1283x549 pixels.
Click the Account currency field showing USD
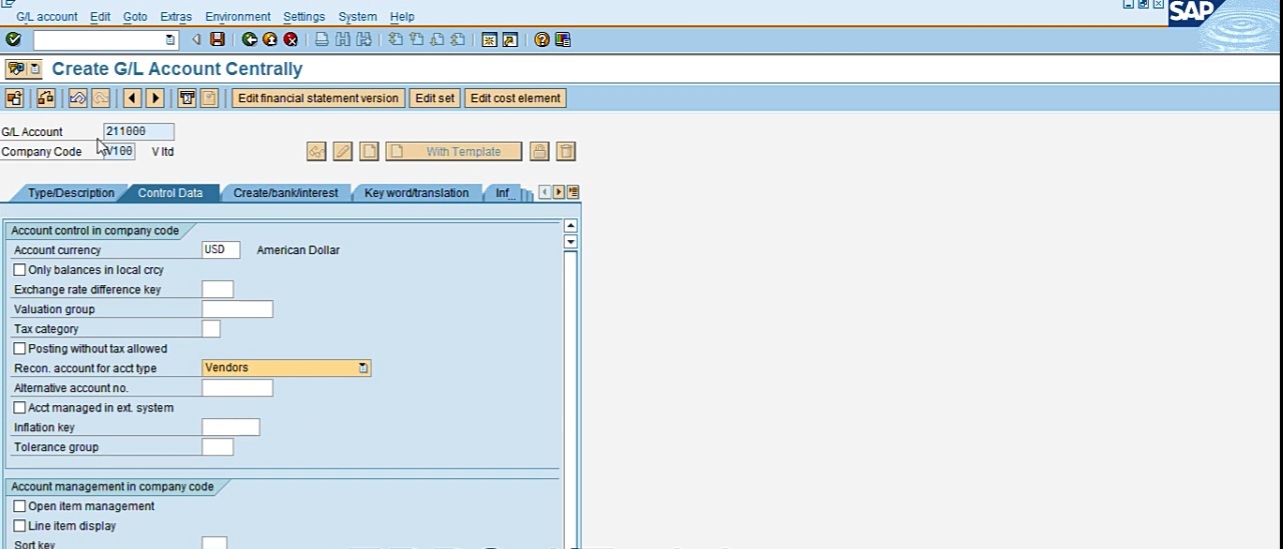tap(221, 250)
